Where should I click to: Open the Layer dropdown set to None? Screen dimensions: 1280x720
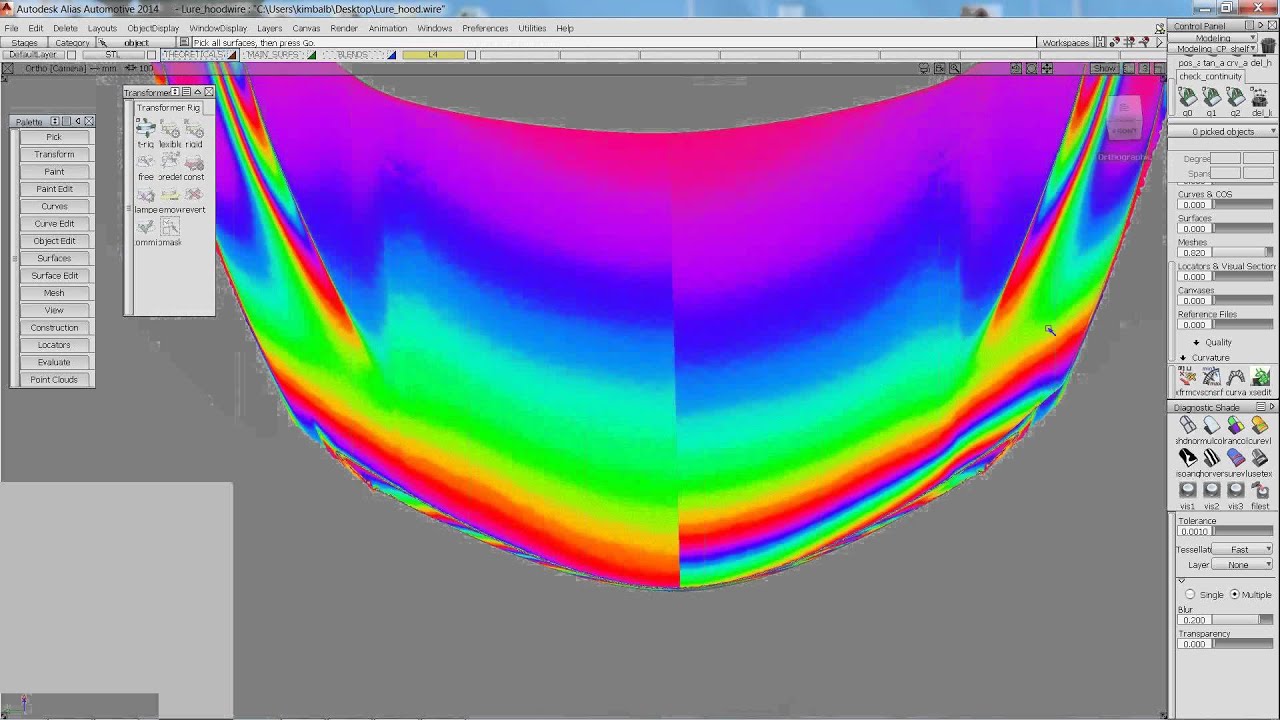point(1242,565)
